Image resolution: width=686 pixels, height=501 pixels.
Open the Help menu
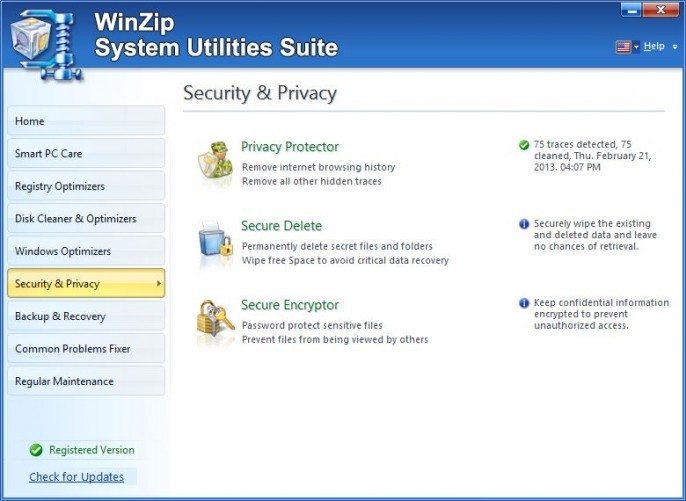click(x=654, y=46)
